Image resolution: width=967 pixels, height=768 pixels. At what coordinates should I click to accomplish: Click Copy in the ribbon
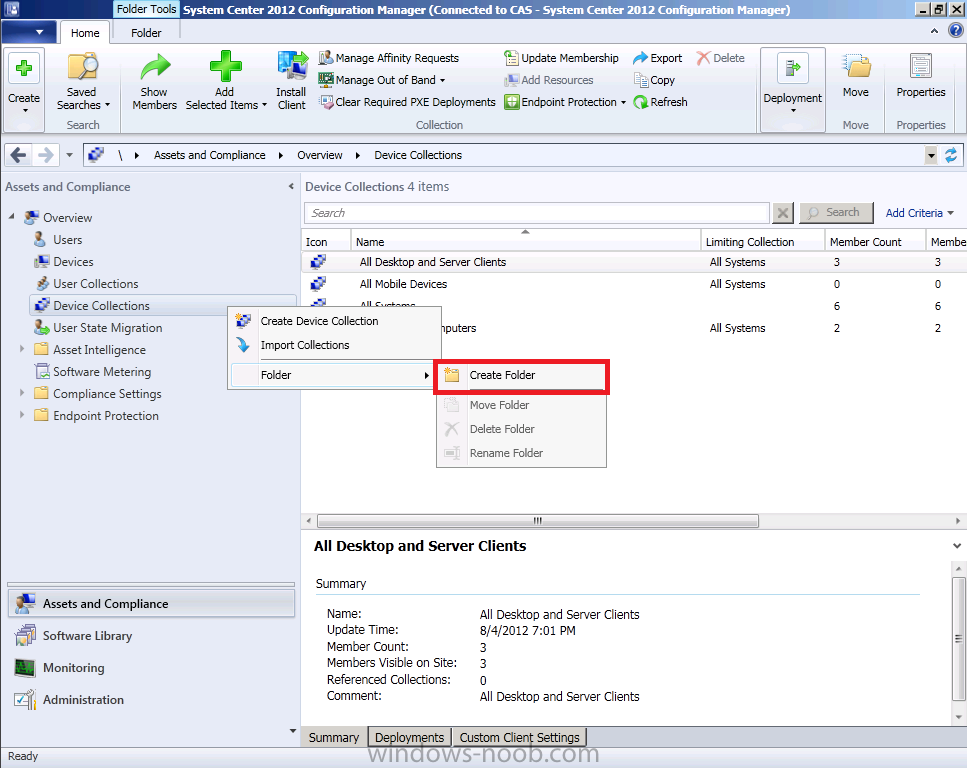tap(654, 80)
